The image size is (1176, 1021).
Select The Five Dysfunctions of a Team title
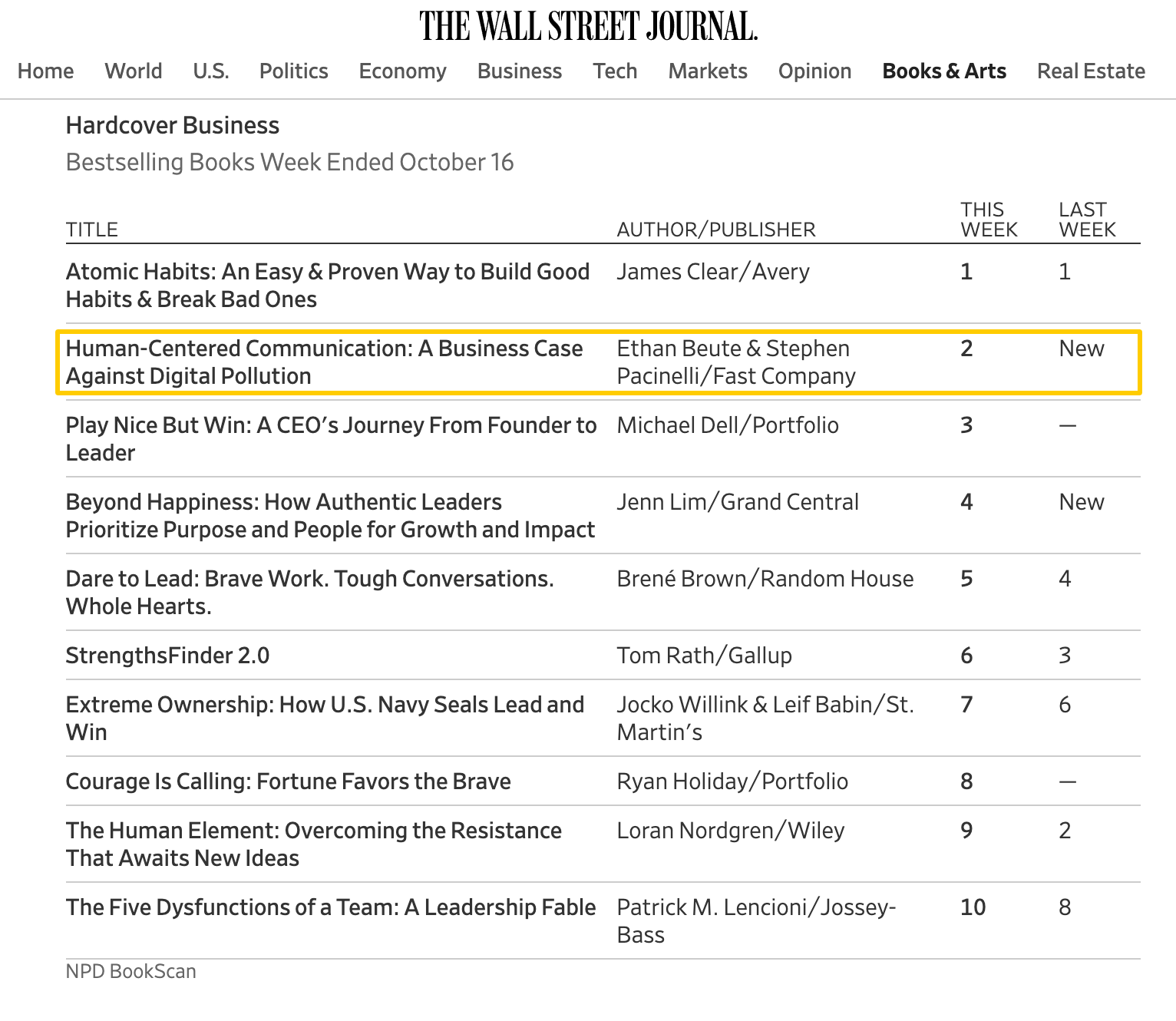point(331,907)
